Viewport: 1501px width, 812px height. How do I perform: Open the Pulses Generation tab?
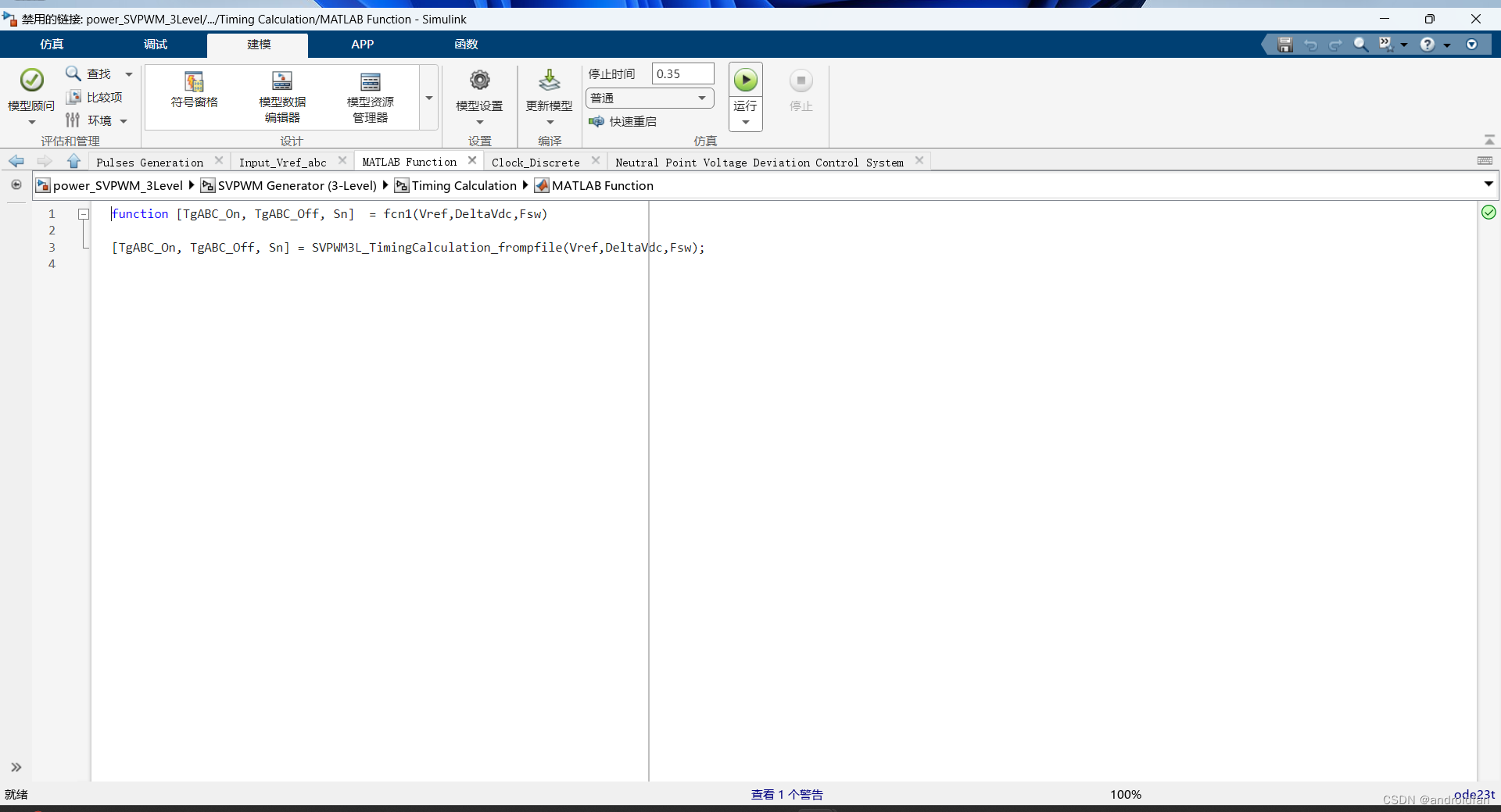click(x=150, y=163)
